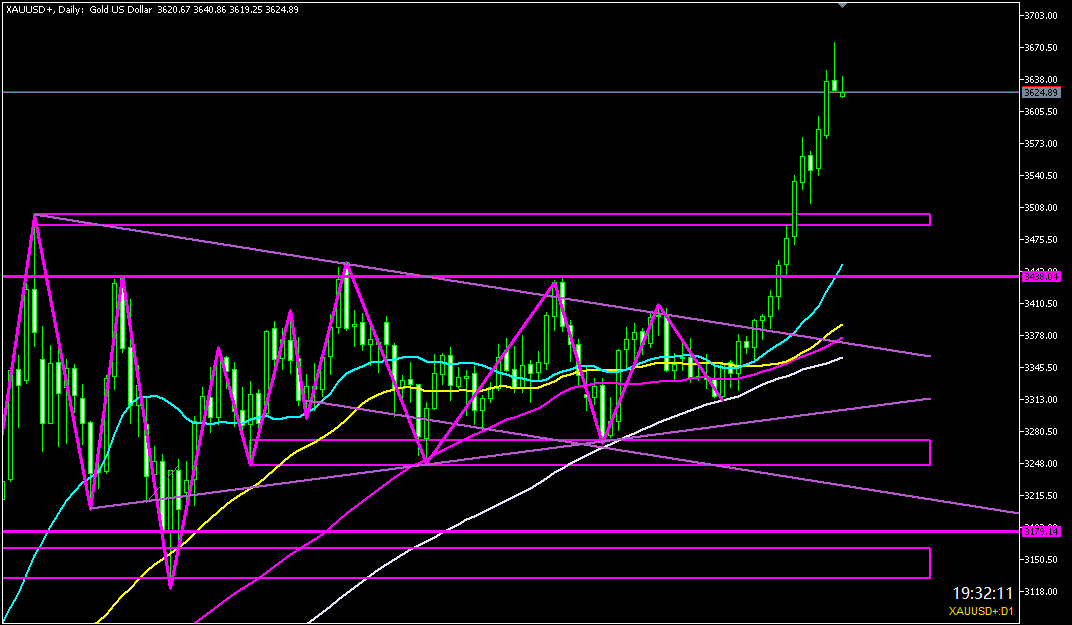
Task: Select the magenta 3179.14 price level tag
Action: coord(1041,531)
